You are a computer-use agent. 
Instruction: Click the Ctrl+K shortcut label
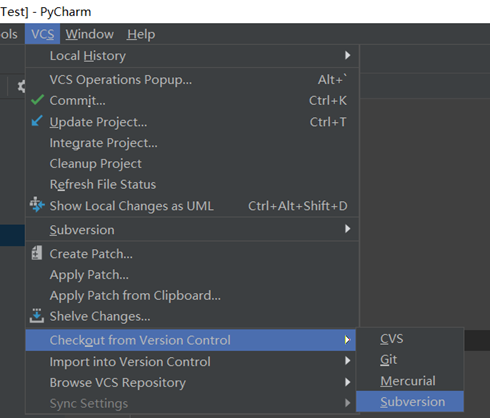tap(328, 101)
